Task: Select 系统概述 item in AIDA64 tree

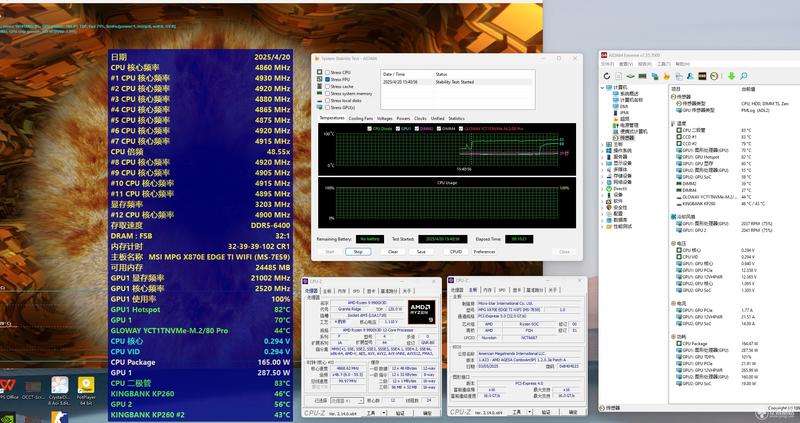Action: coord(629,94)
